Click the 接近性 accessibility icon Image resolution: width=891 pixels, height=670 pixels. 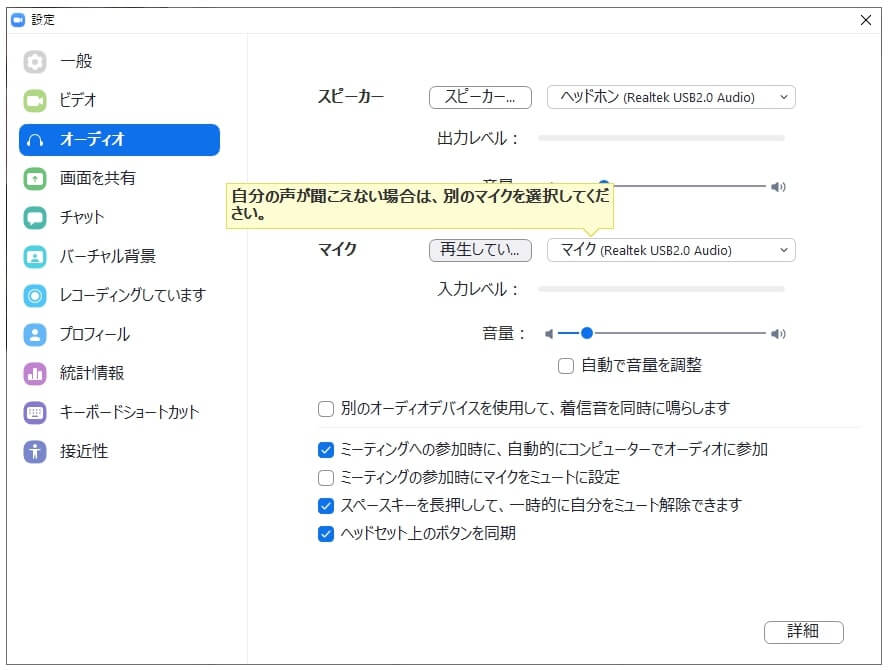35,452
